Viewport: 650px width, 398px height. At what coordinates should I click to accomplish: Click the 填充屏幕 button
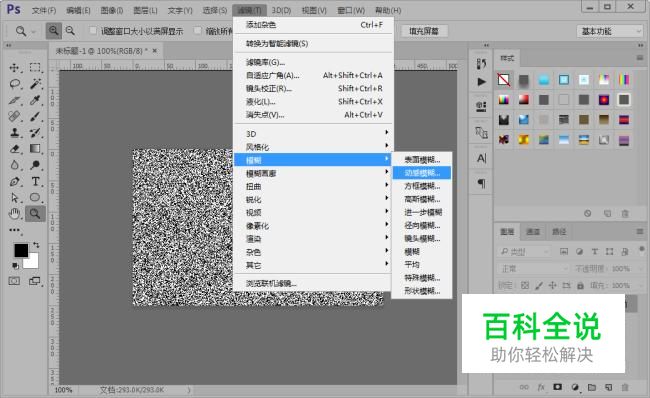tap(424, 31)
